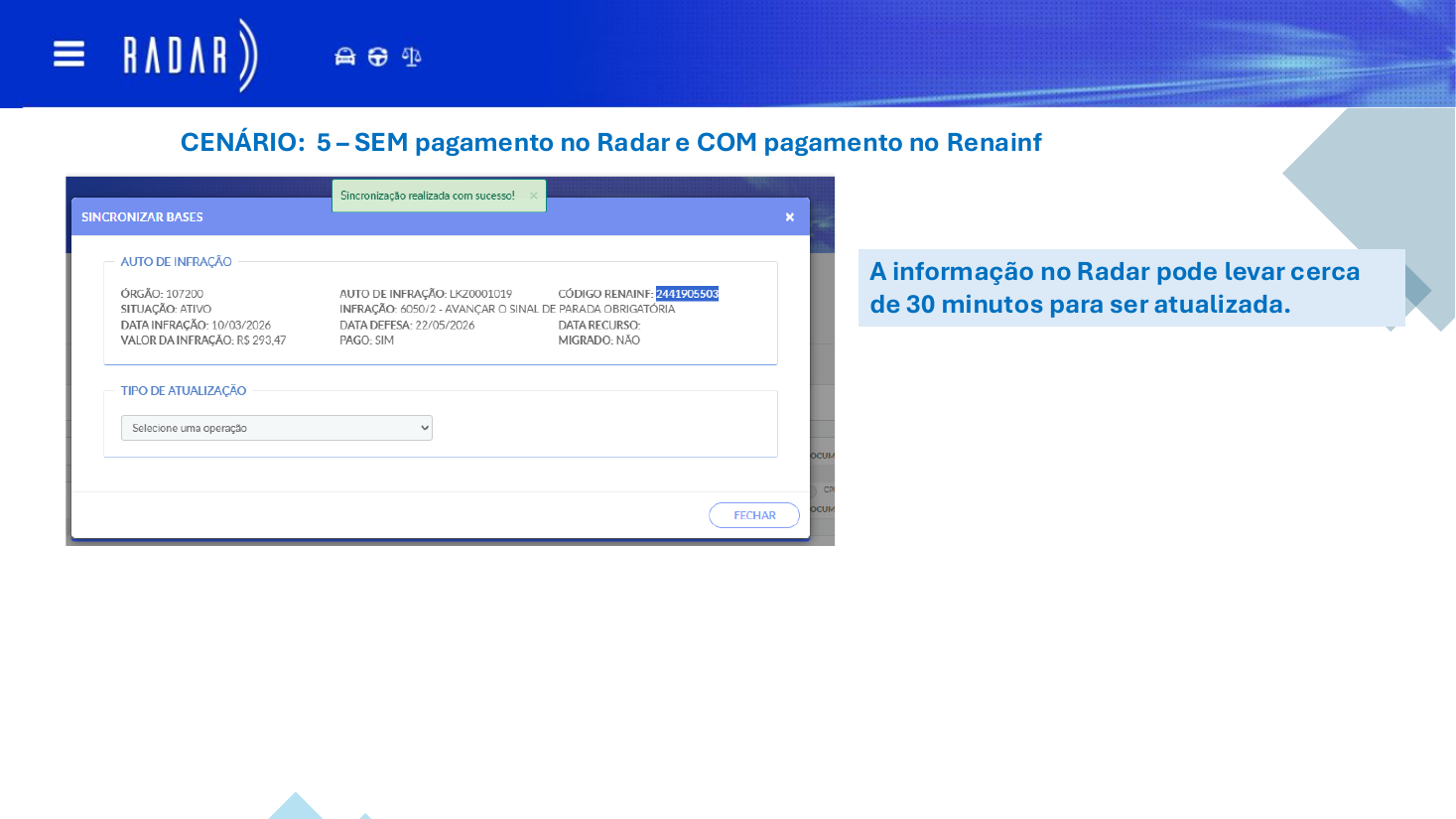Click the auto de infração LKZ0001019 value
Viewport: 1456px width, 819px height.
click(481, 294)
